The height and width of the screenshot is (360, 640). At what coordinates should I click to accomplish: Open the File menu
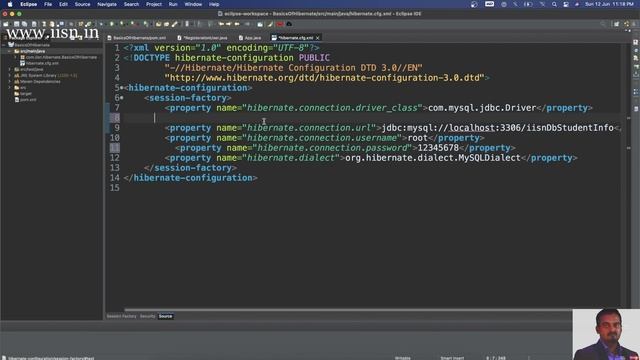pos(48,4)
